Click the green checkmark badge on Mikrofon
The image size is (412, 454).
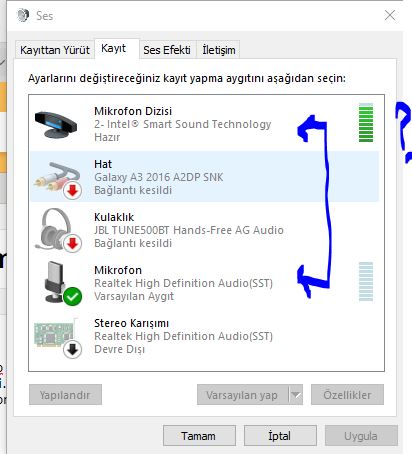[72, 296]
